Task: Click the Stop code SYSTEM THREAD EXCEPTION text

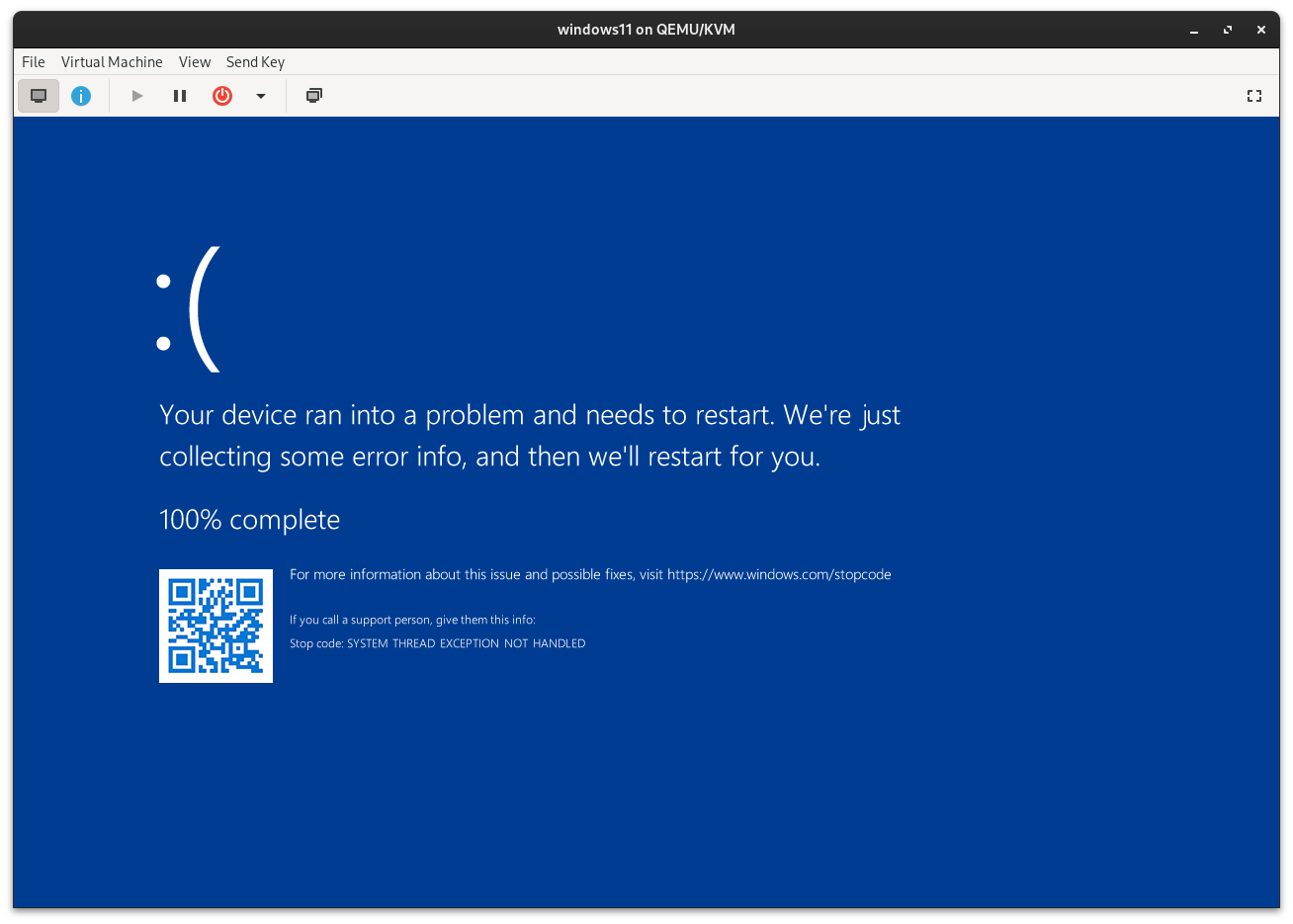Action: 438,643
